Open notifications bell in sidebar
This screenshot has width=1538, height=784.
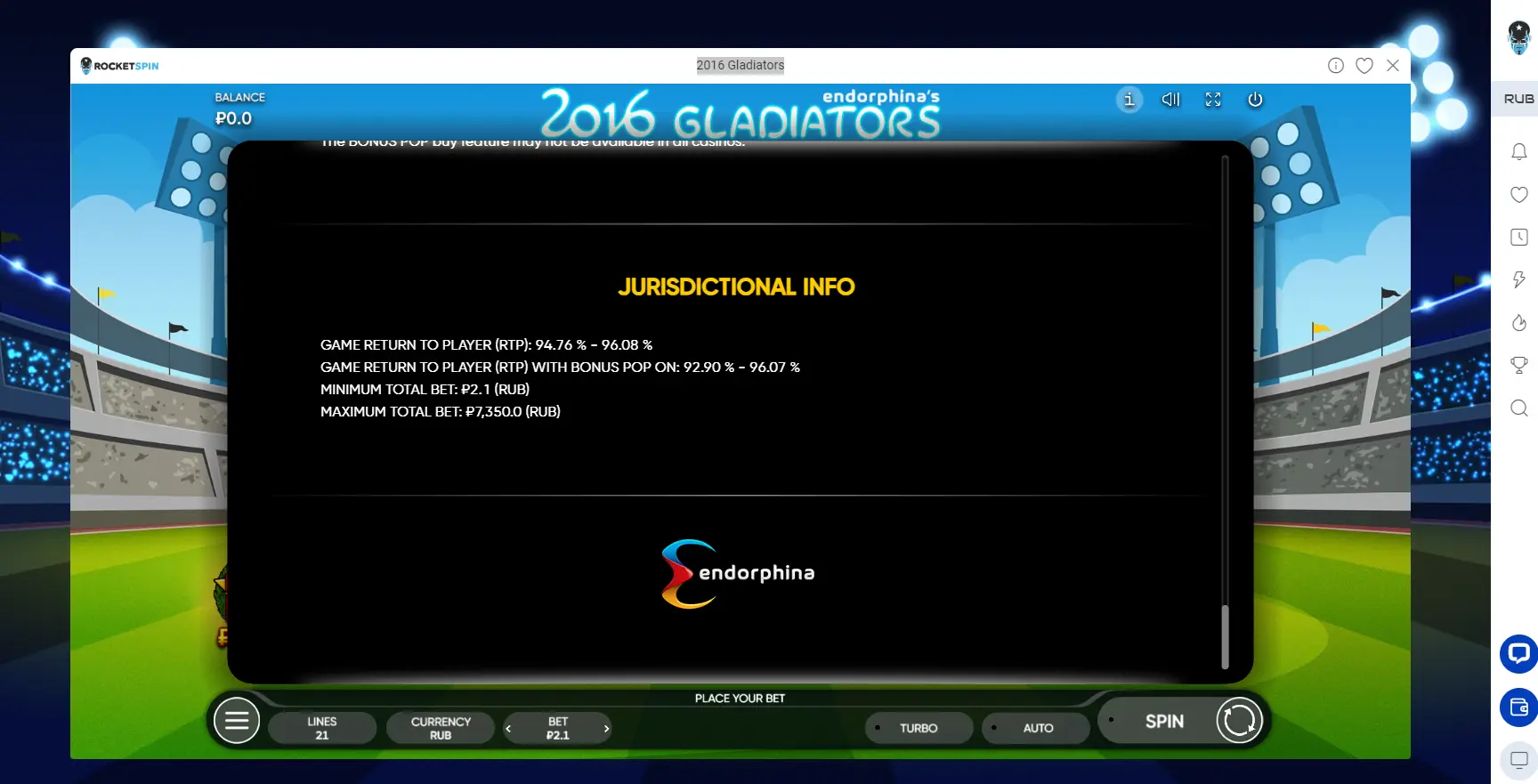point(1519,152)
